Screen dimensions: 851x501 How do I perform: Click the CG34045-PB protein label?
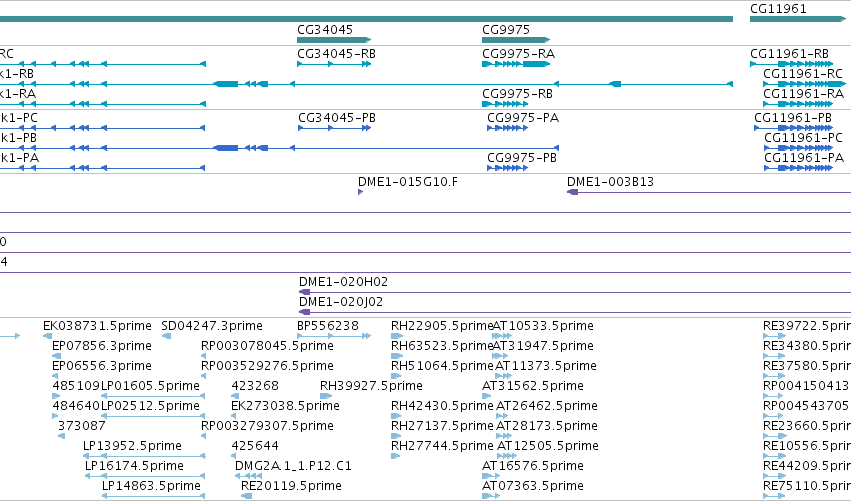tap(337, 118)
